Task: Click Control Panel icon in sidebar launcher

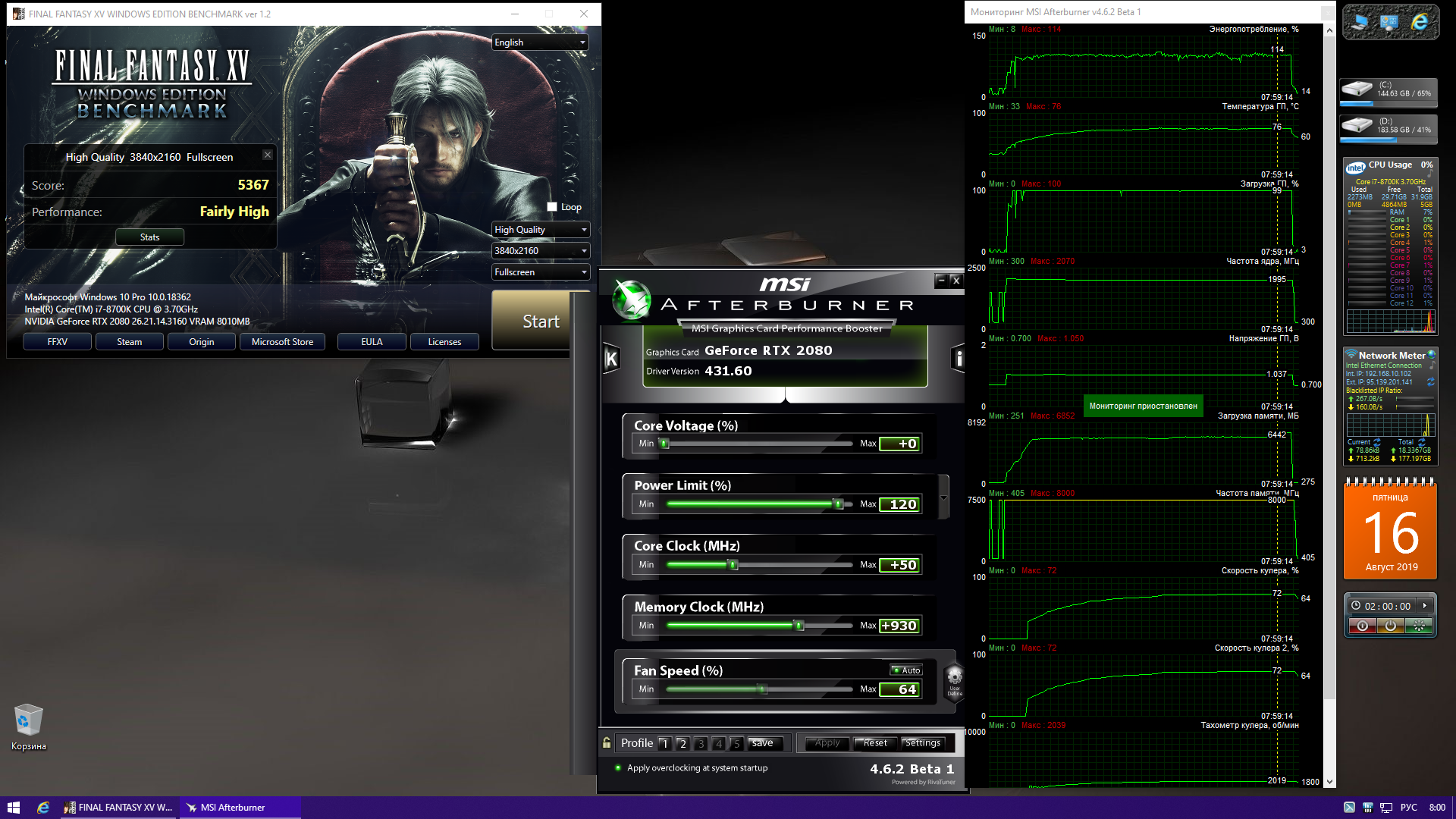Action: click(1389, 23)
